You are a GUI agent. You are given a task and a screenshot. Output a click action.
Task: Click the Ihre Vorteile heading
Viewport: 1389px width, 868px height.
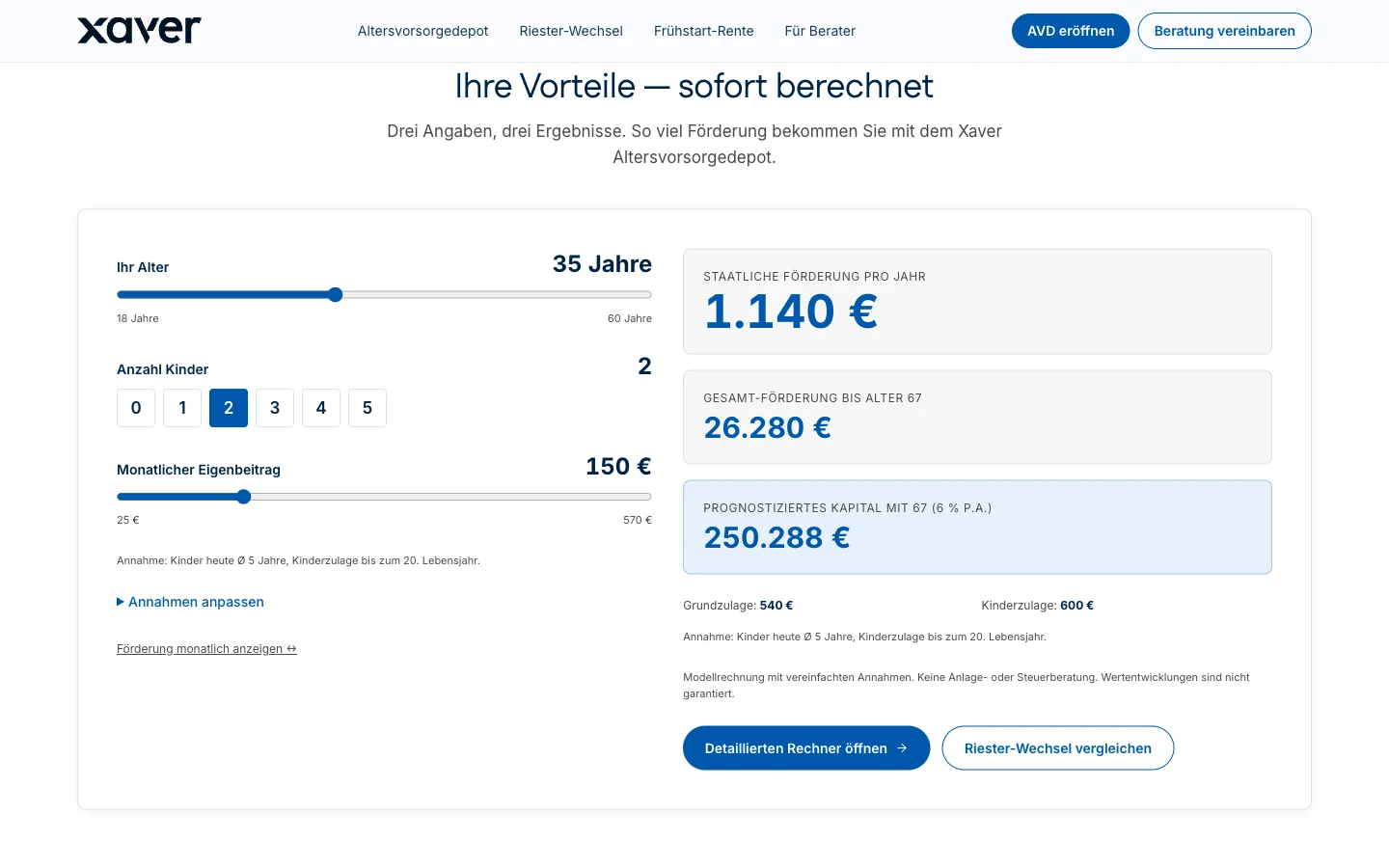click(694, 86)
